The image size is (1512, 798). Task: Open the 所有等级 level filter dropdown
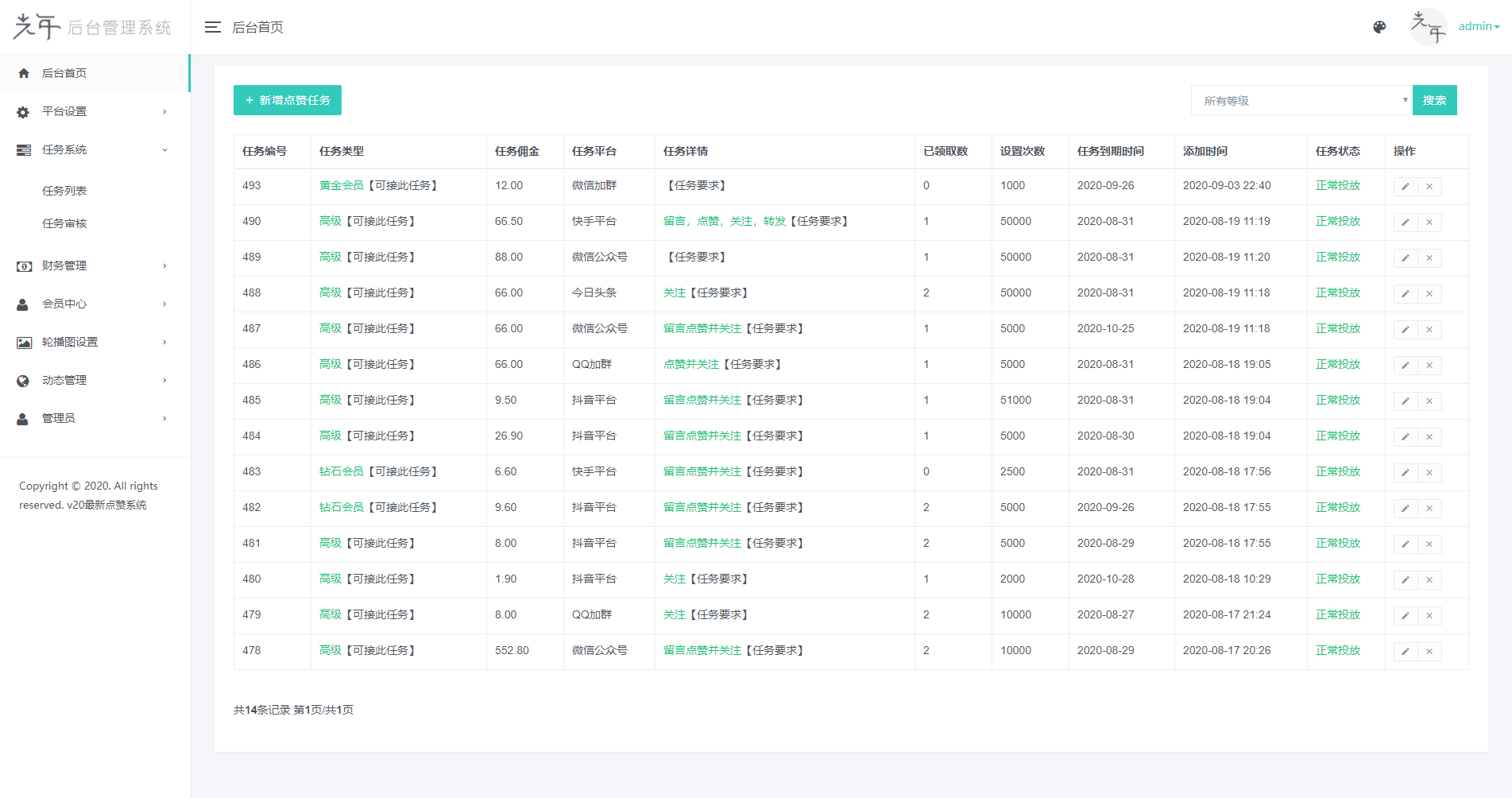pos(1301,101)
